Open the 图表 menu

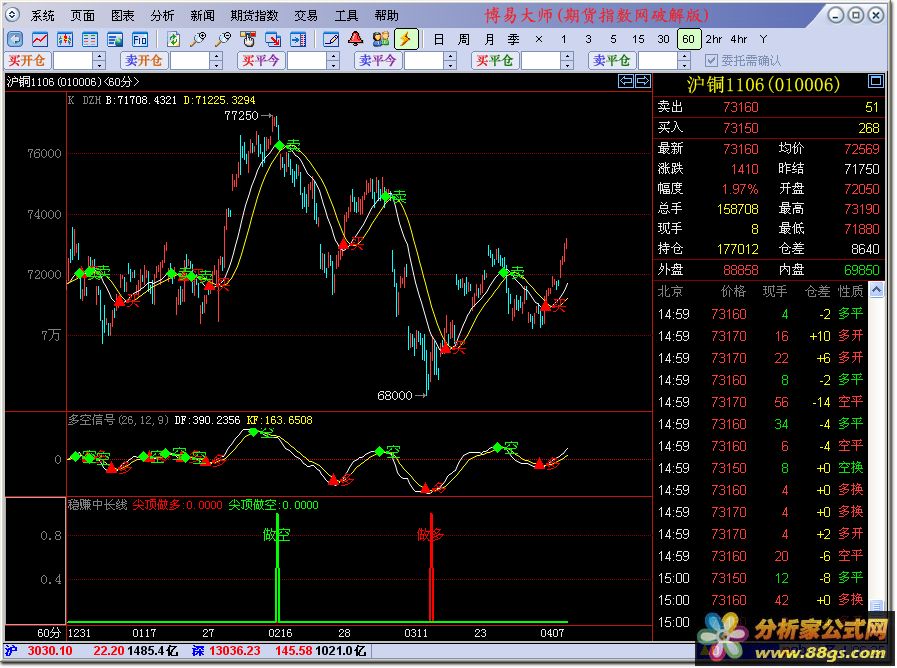coord(123,15)
